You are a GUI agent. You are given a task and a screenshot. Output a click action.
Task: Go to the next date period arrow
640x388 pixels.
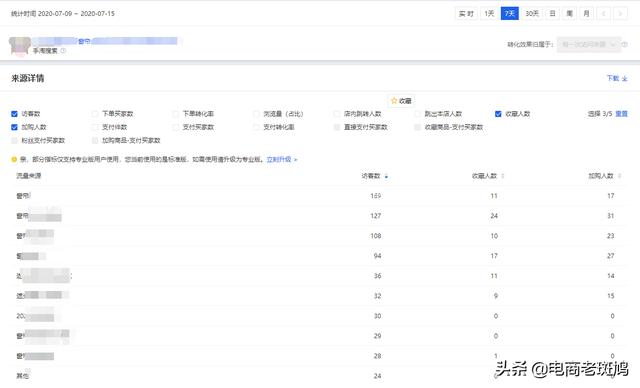620,13
